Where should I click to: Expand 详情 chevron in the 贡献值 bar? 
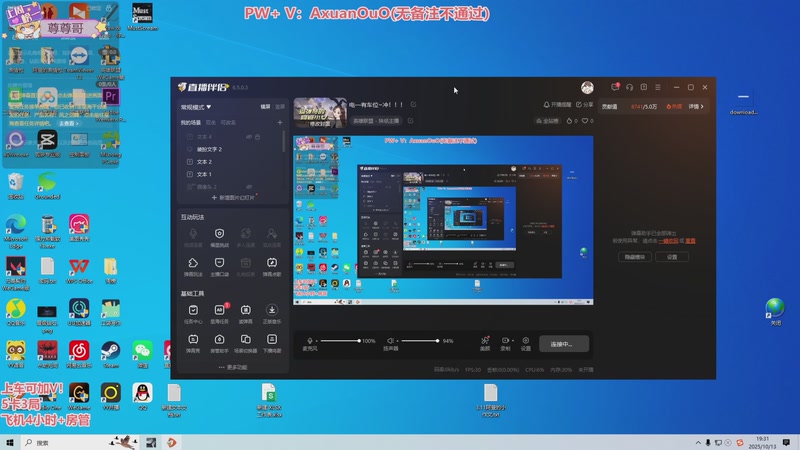tap(696, 107)
